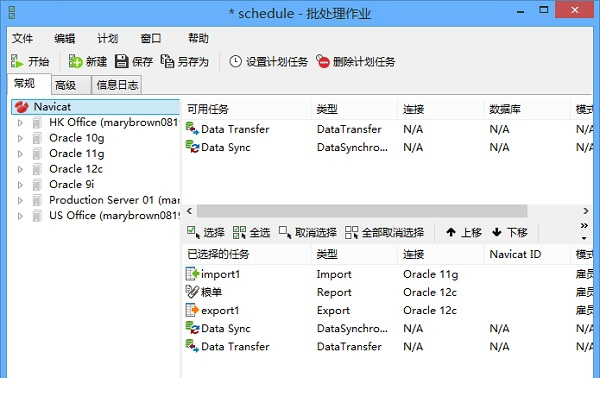This screenshot has width=600, height=393.
Task: Click the Data Transfer icon in selected tasks
Action: tap(192, 346)
